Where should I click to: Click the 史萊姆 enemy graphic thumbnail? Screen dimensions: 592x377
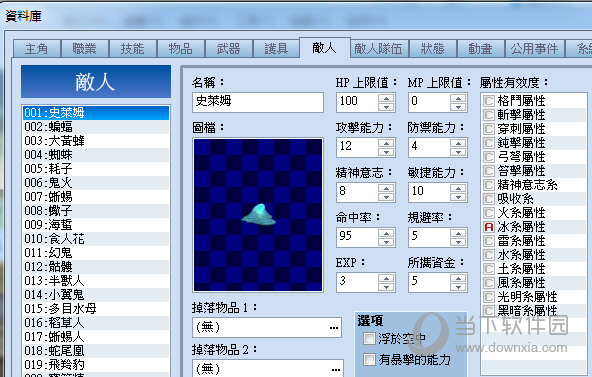pyautogui.click(x=258, y=215)
